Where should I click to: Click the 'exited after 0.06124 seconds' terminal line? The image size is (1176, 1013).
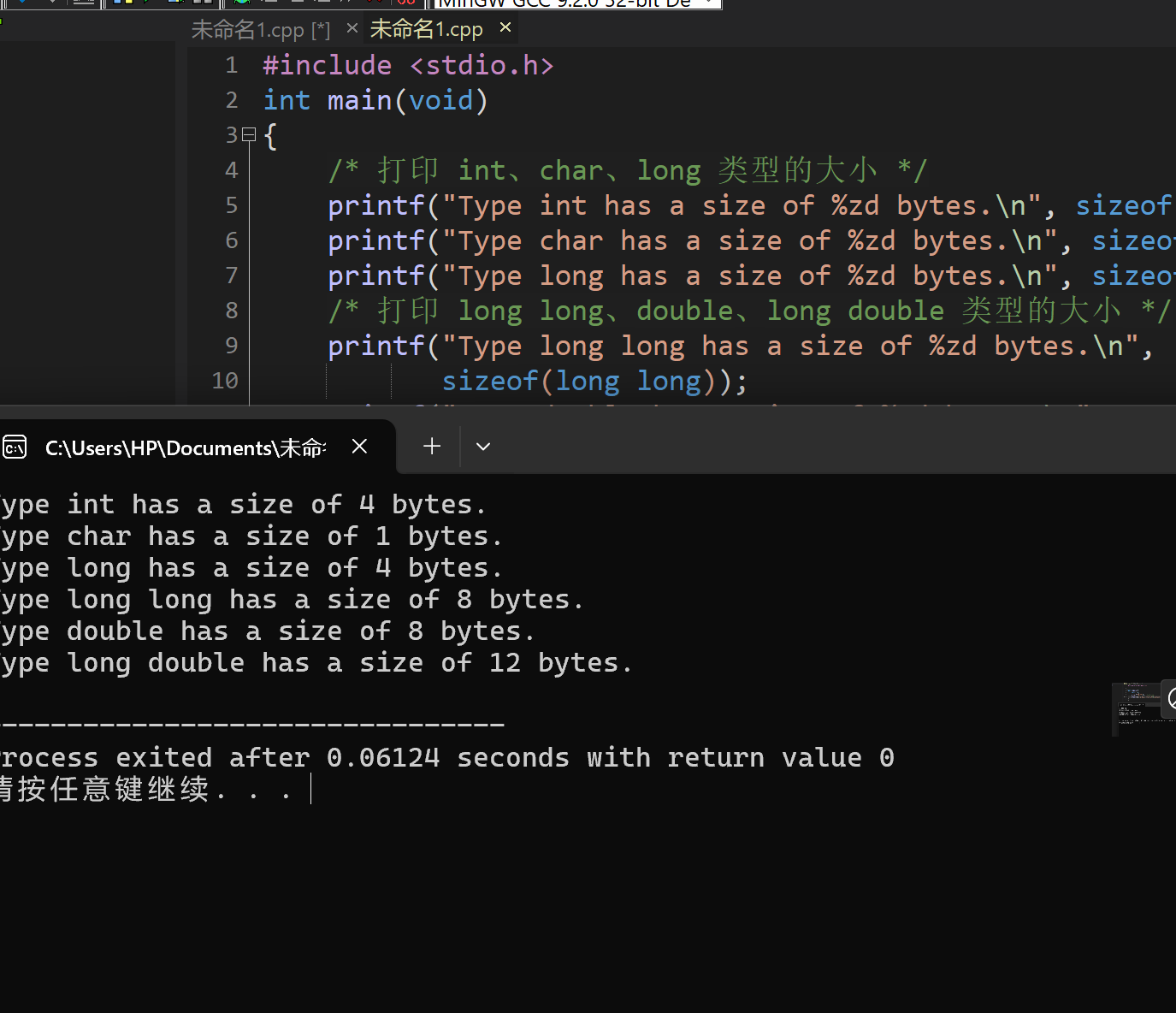pos(446,758)
